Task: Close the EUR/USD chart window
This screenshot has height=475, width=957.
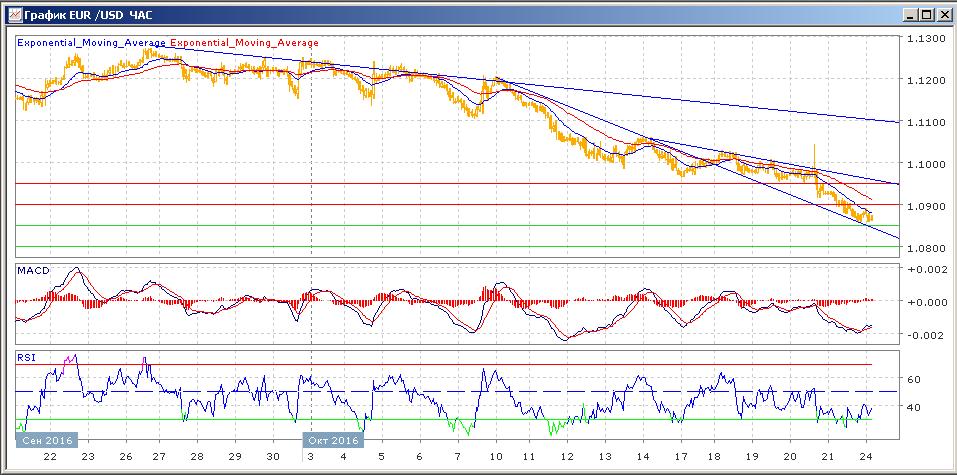Action: coord(943,15)
